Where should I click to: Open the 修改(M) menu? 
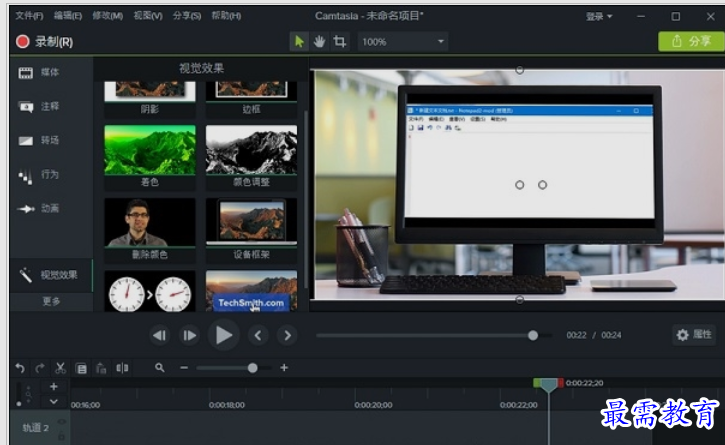(x=107, y=16)
